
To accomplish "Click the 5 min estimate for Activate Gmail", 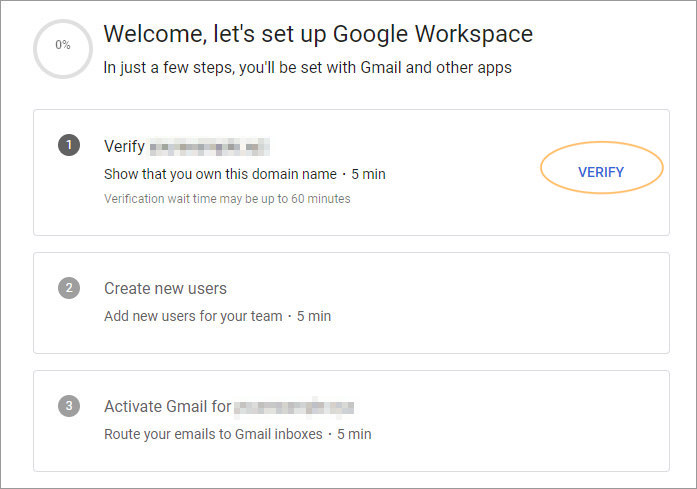I will click(354, 434).
